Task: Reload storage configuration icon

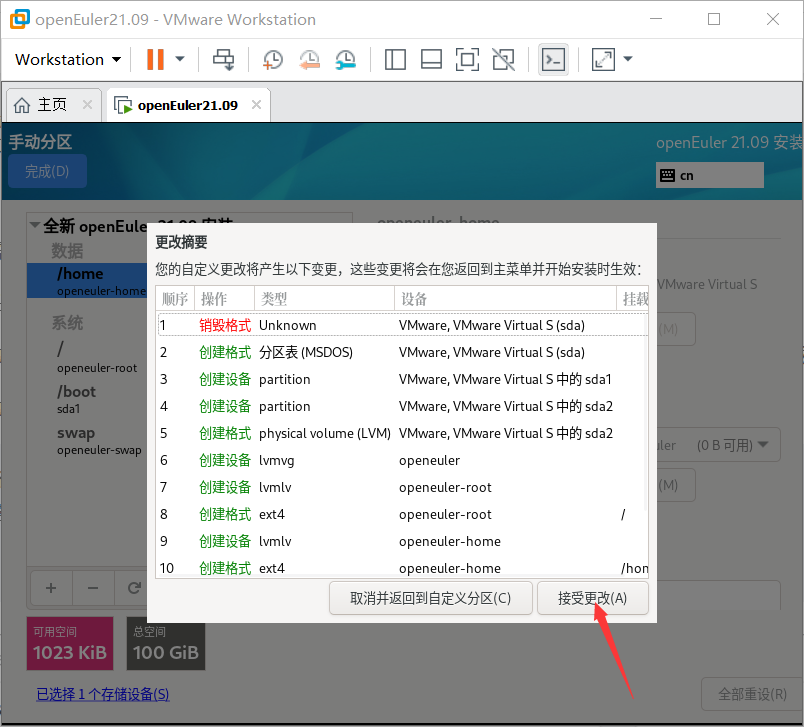Action: 133,588
